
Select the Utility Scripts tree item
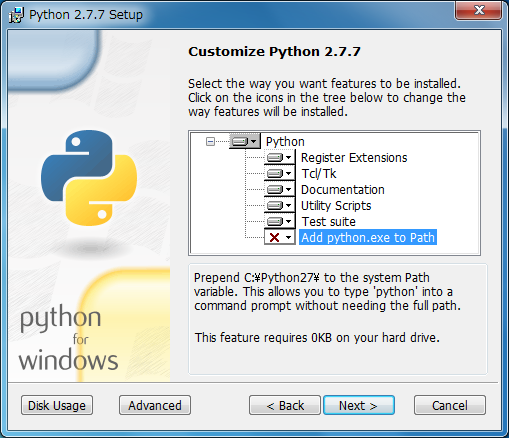point(336,206)
